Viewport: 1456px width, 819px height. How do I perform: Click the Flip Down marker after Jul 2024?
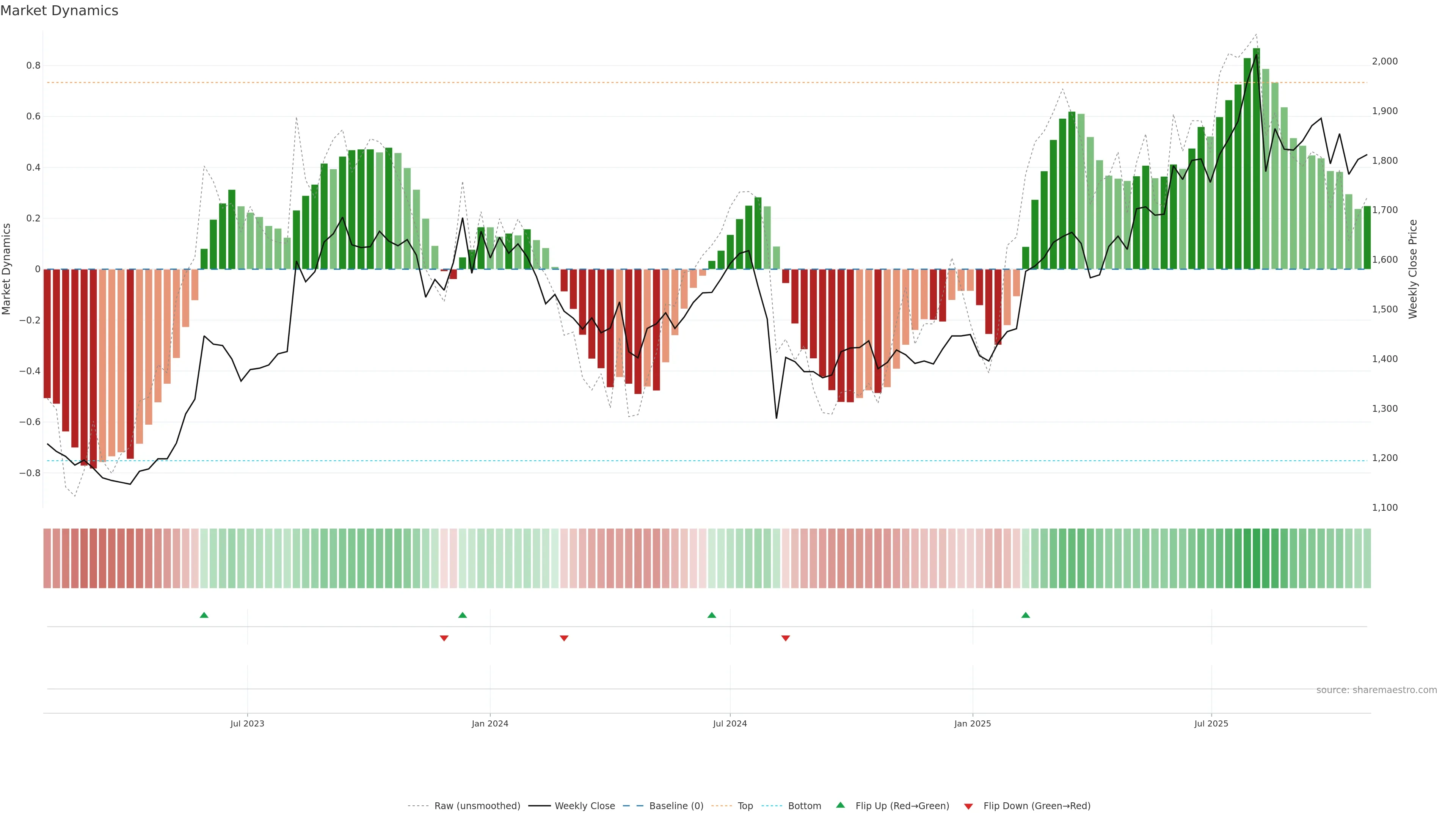pyautogui.click(x=785, y=638)
